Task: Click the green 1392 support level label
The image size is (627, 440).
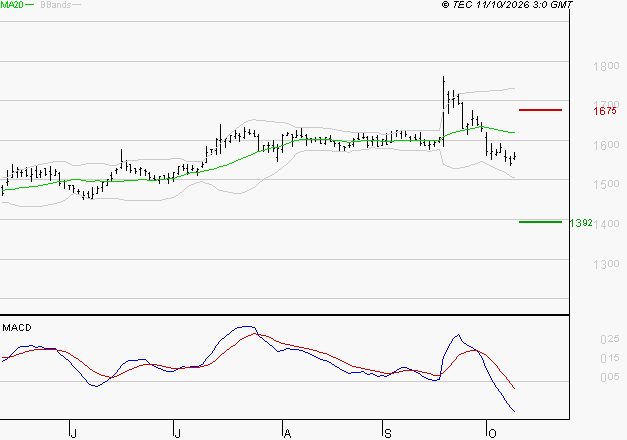Action: tap(581, 223)
